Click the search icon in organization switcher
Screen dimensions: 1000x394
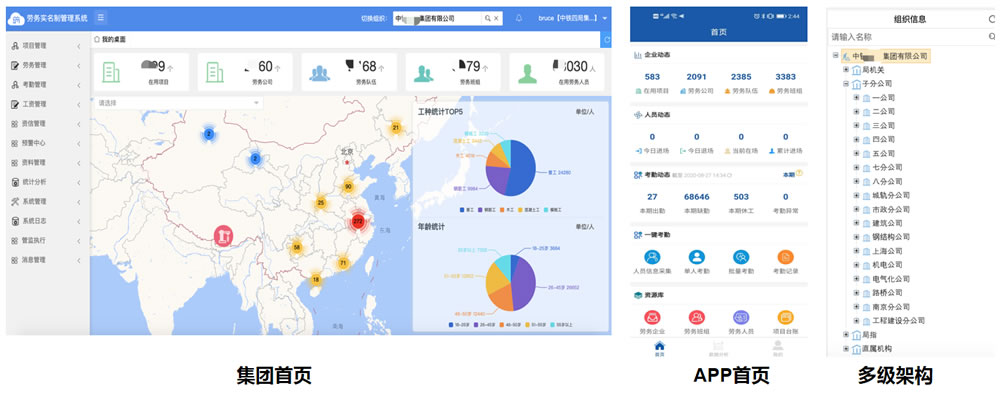click(487, 18)
